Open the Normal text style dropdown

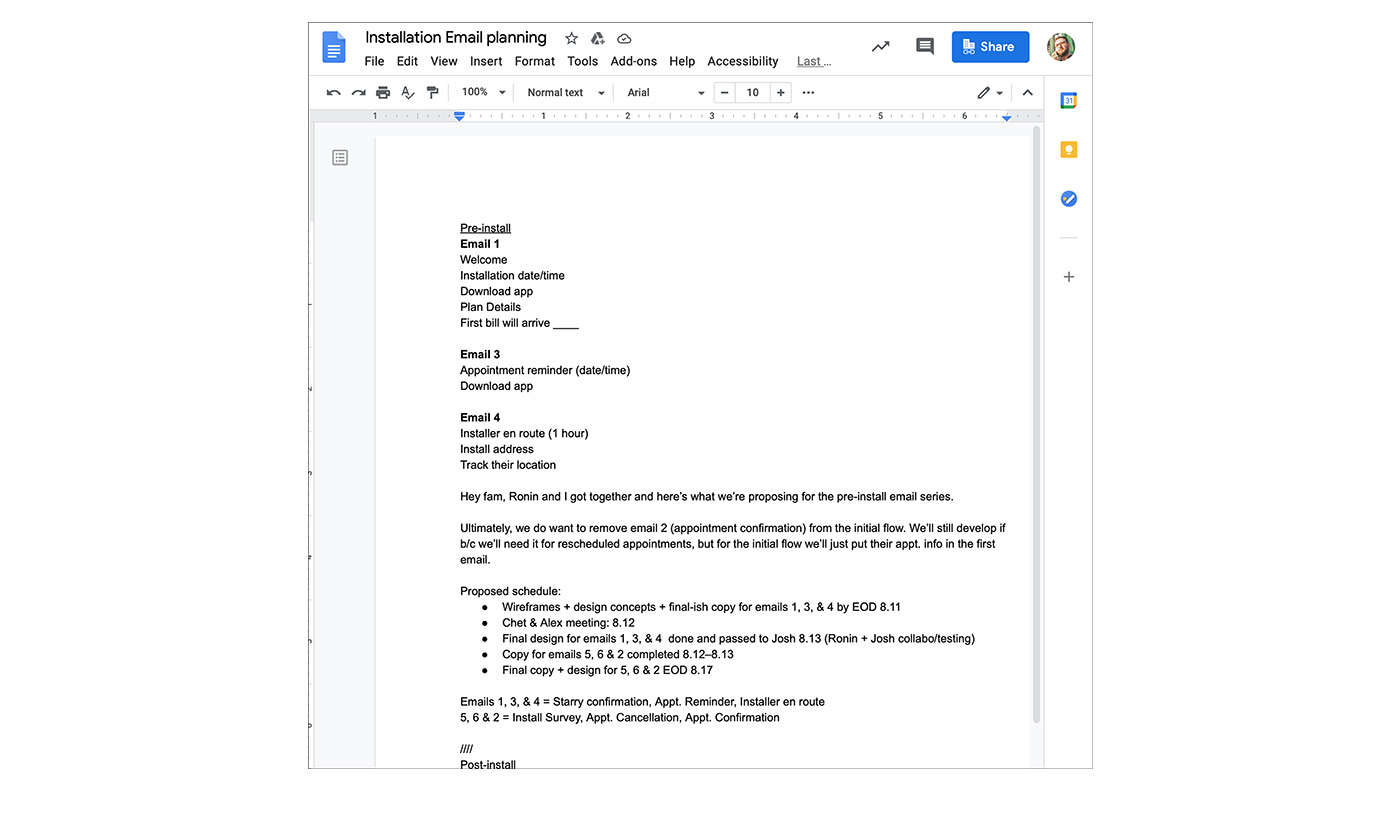coord(565,92)
